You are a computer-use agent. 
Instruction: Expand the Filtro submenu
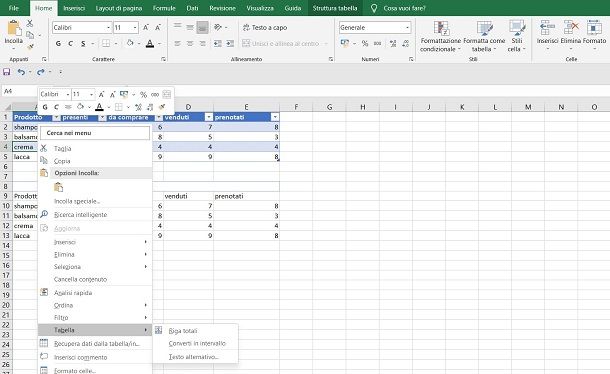(95, 318)
